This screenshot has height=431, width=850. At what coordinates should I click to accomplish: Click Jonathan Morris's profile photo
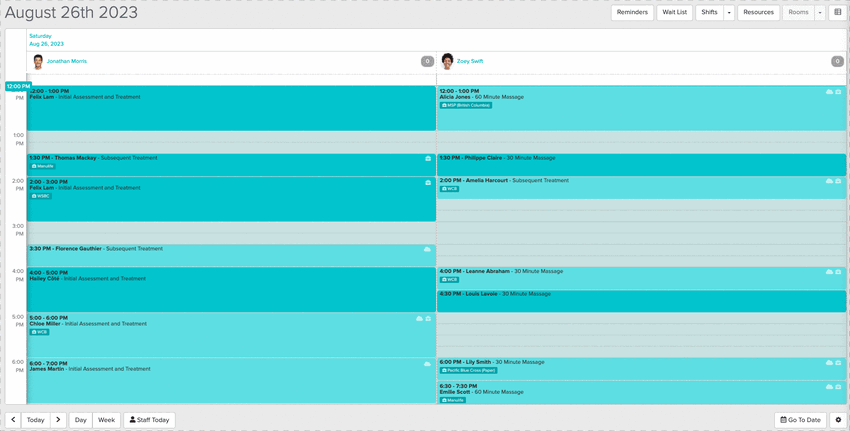pyautogui.click(x=38, y=62)
